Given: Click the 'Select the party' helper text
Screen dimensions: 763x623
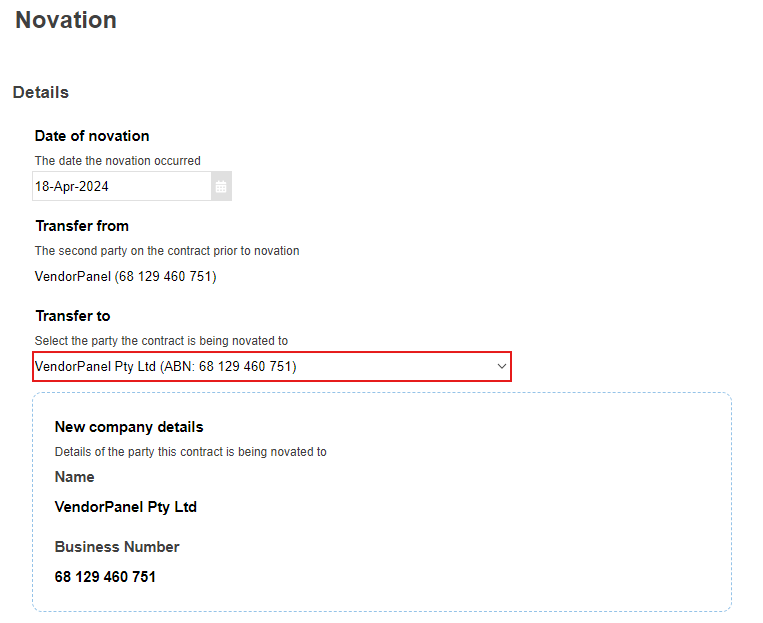Looking at the screenshot, I should (161, 341).
